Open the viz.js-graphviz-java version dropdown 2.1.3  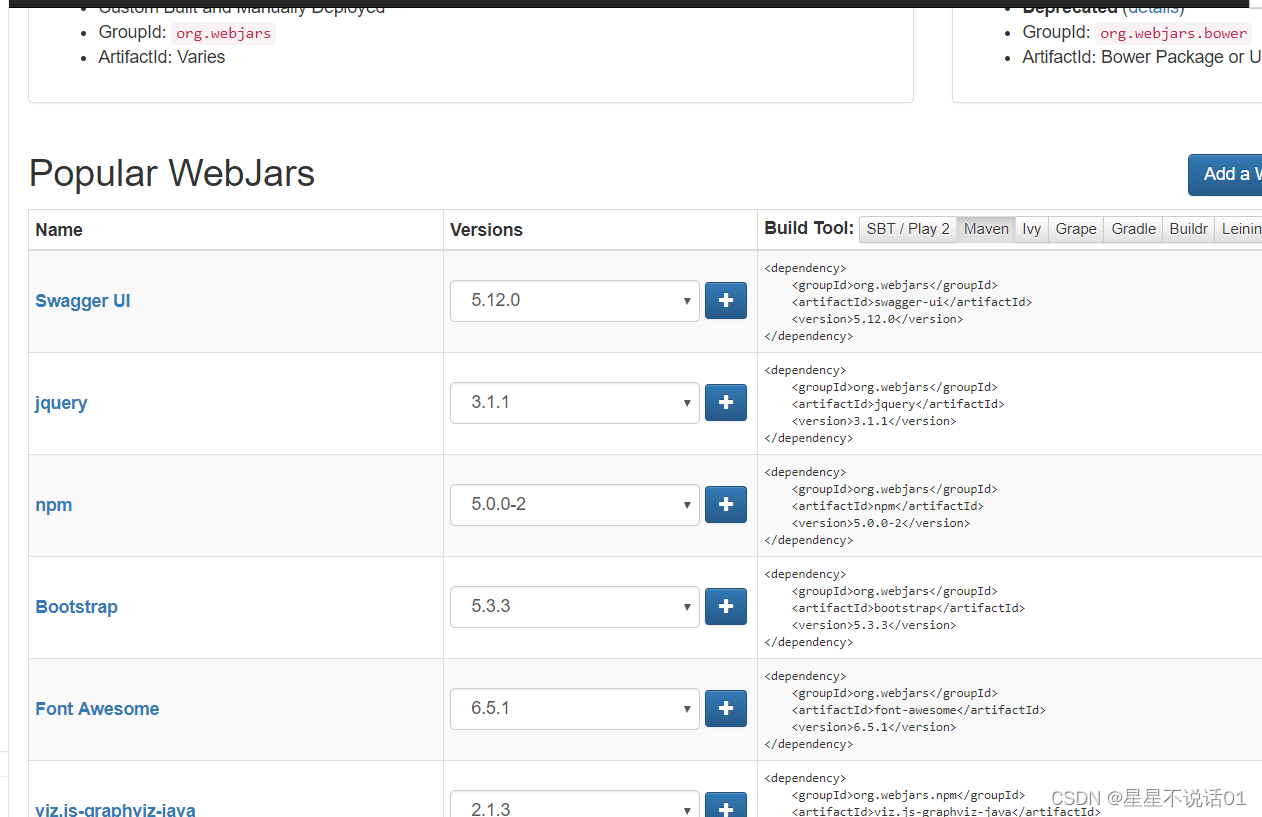[575, 804]
